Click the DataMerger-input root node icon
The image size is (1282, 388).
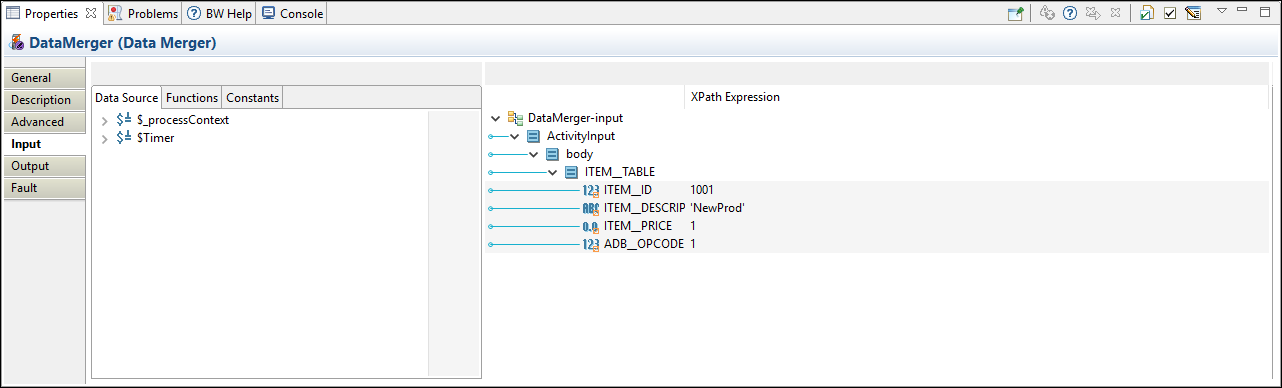pos(516,118)
